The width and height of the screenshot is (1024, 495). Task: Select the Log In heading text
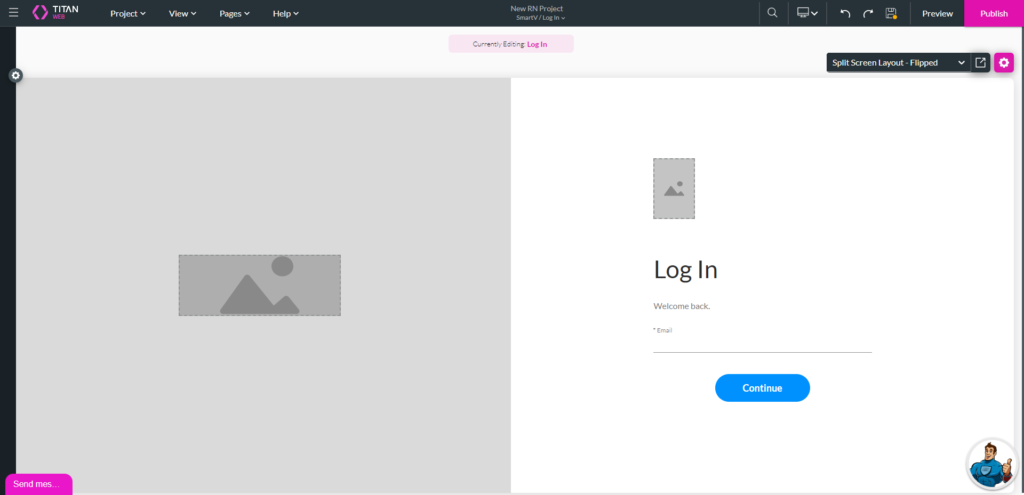tap(686, 270)
